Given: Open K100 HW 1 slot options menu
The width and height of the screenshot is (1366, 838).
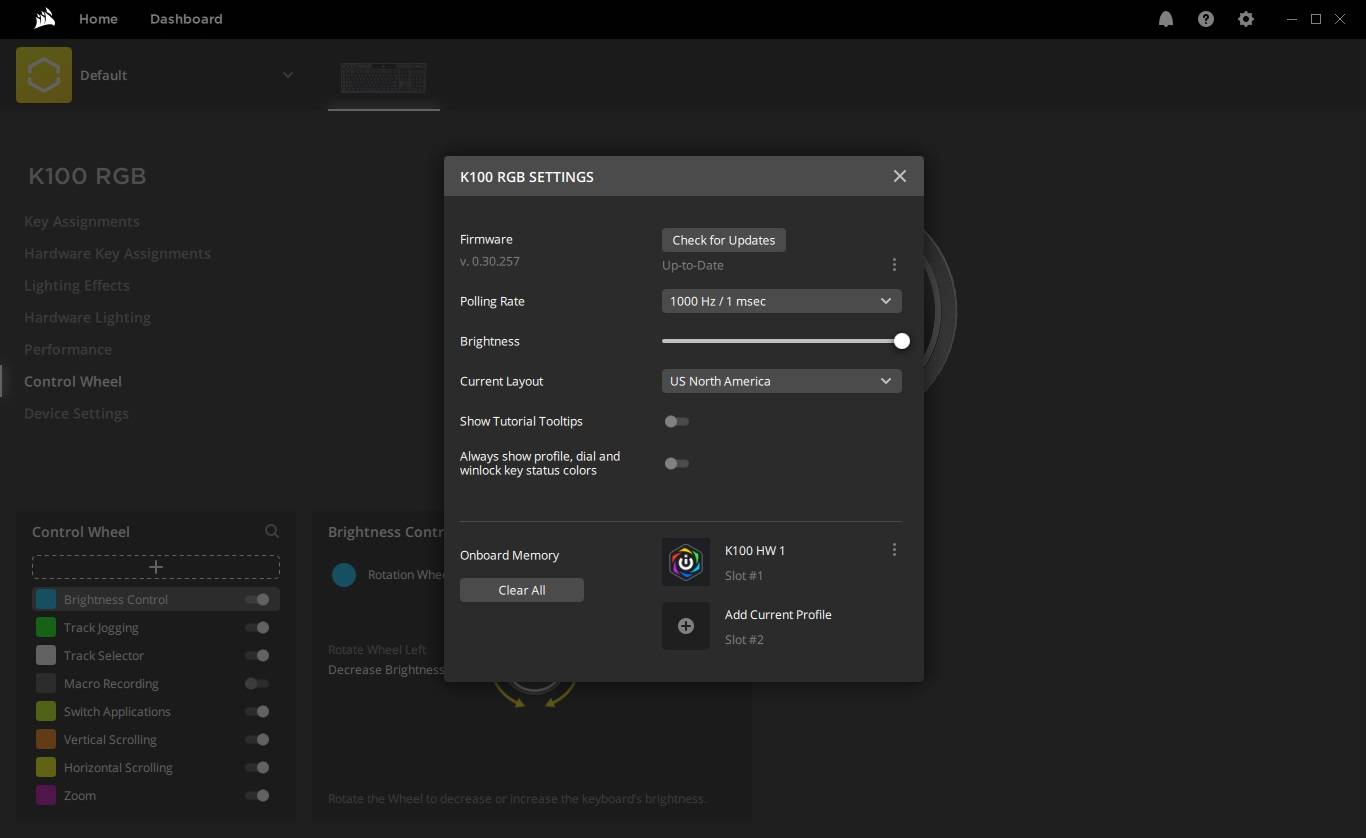Looking at the screenshot, I should click(x=894, y=550).
